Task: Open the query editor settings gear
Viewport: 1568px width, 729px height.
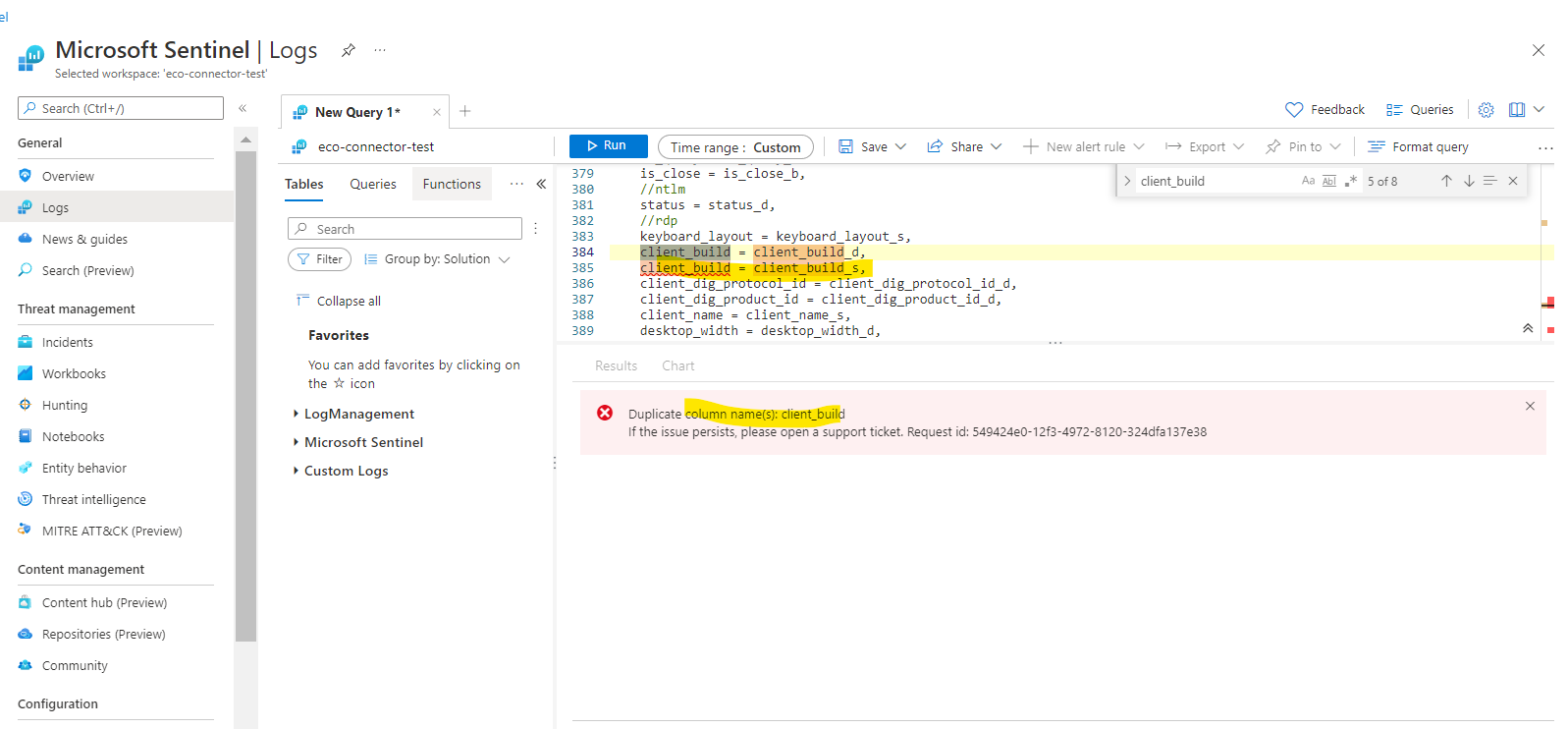Action: 1487,109
